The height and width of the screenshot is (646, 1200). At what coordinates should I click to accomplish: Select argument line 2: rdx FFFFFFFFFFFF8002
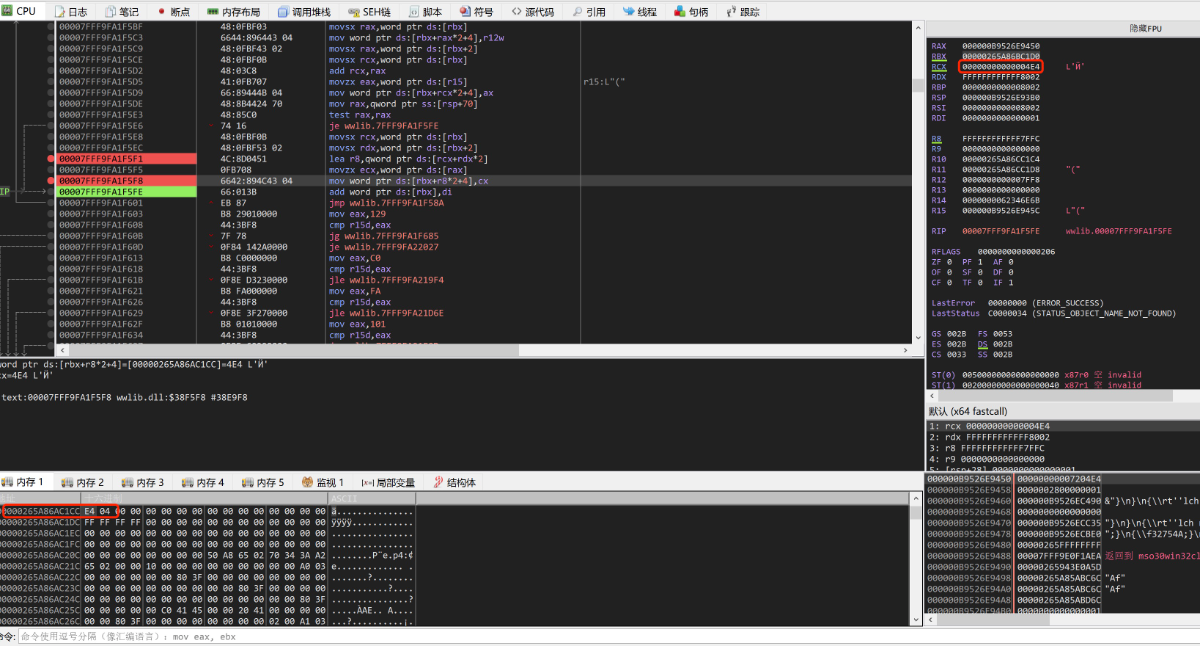pyautogui.click(x=991, y=437)
